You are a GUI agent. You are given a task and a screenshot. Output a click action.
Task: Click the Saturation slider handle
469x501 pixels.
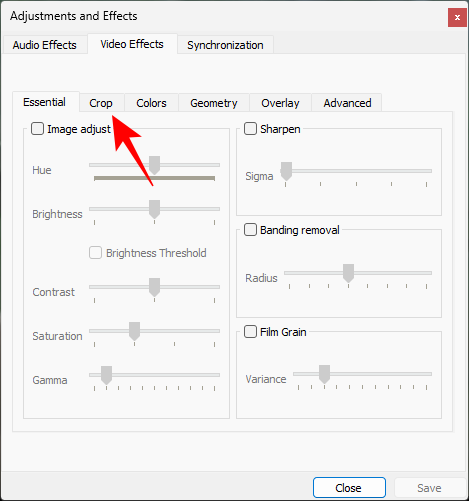point(134,331)
